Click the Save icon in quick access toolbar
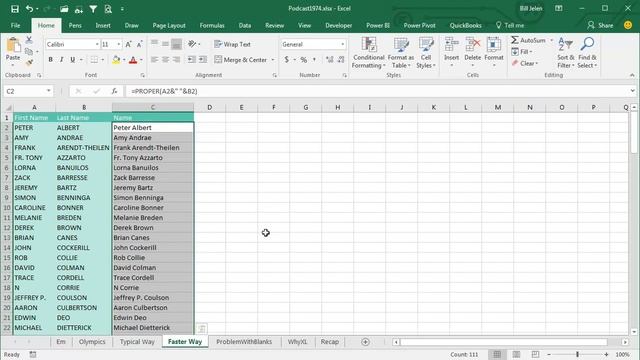Screen dimensions: 640x360 click(x=15, y=9)
